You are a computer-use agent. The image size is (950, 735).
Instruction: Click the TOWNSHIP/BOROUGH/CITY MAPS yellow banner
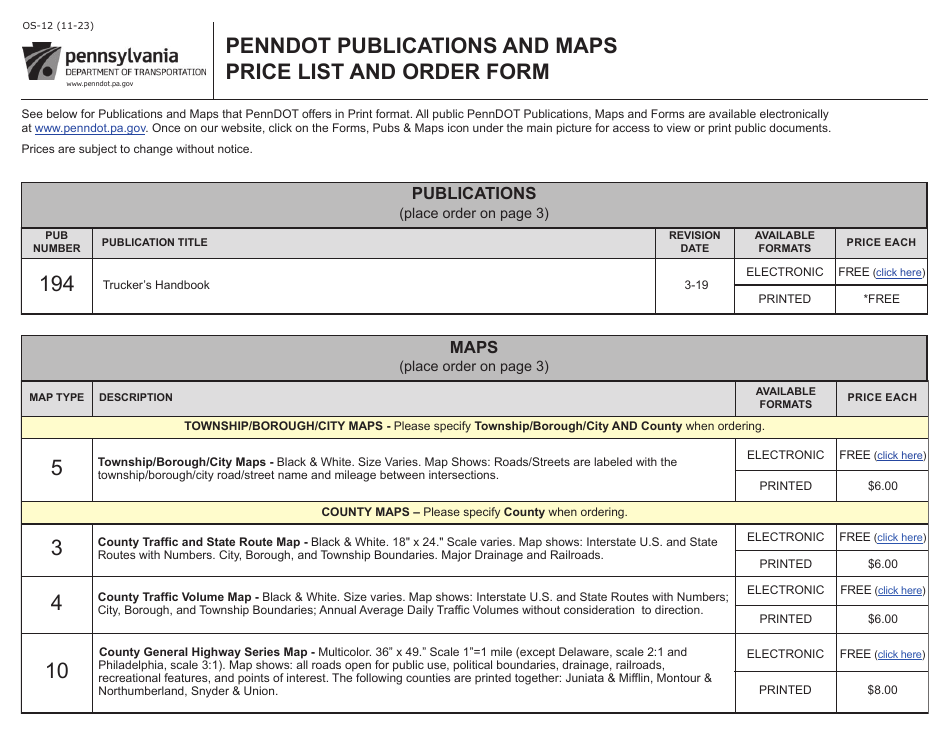pos(474,425)
